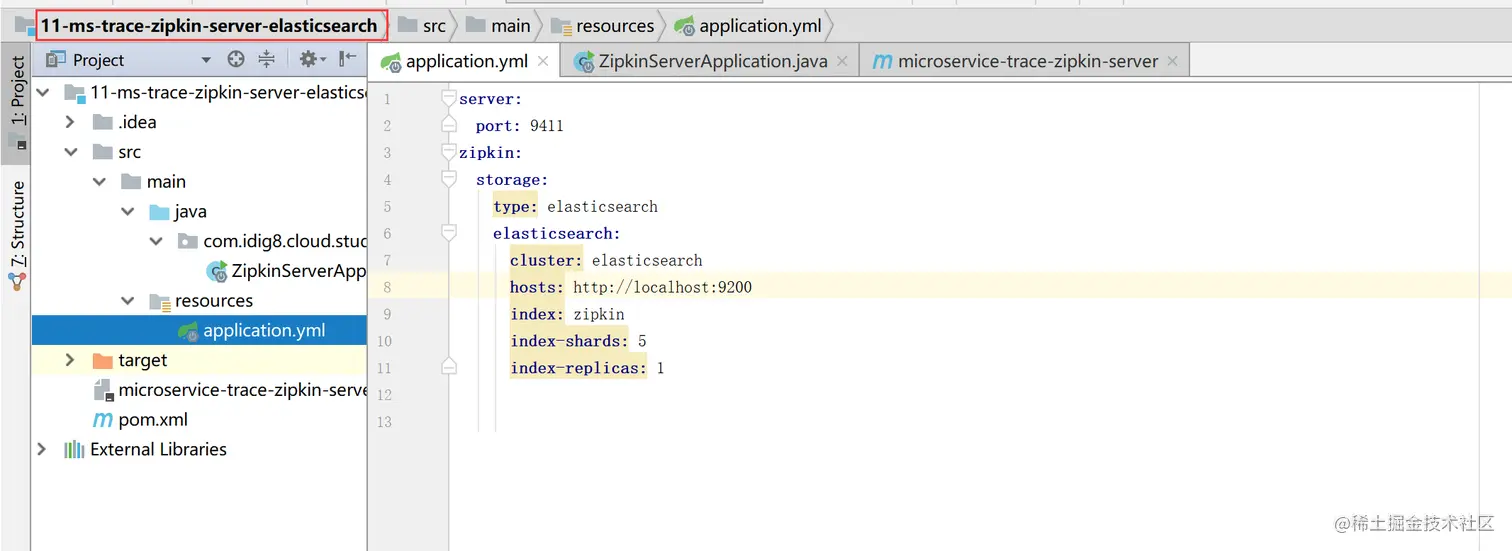Click the package icon for com.idig8.cloud
The width and height of the screenshot is (1512, 551).
pos(187,241)
